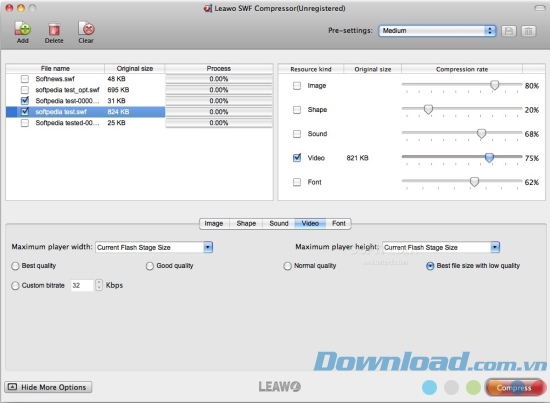Click the Clear list icon

[x=86, y=29]
